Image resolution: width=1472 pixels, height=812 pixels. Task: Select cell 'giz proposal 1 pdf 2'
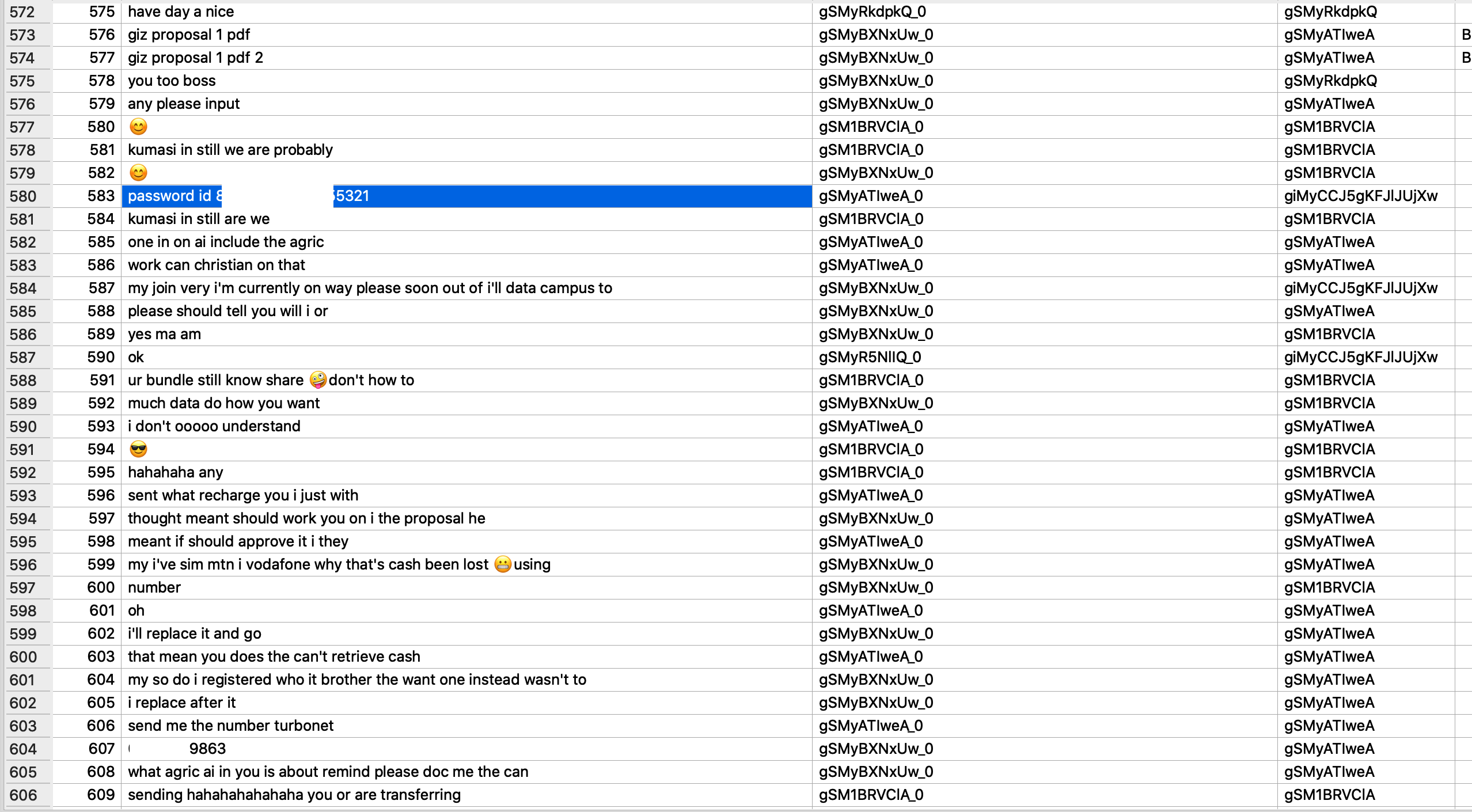[466, 58]
